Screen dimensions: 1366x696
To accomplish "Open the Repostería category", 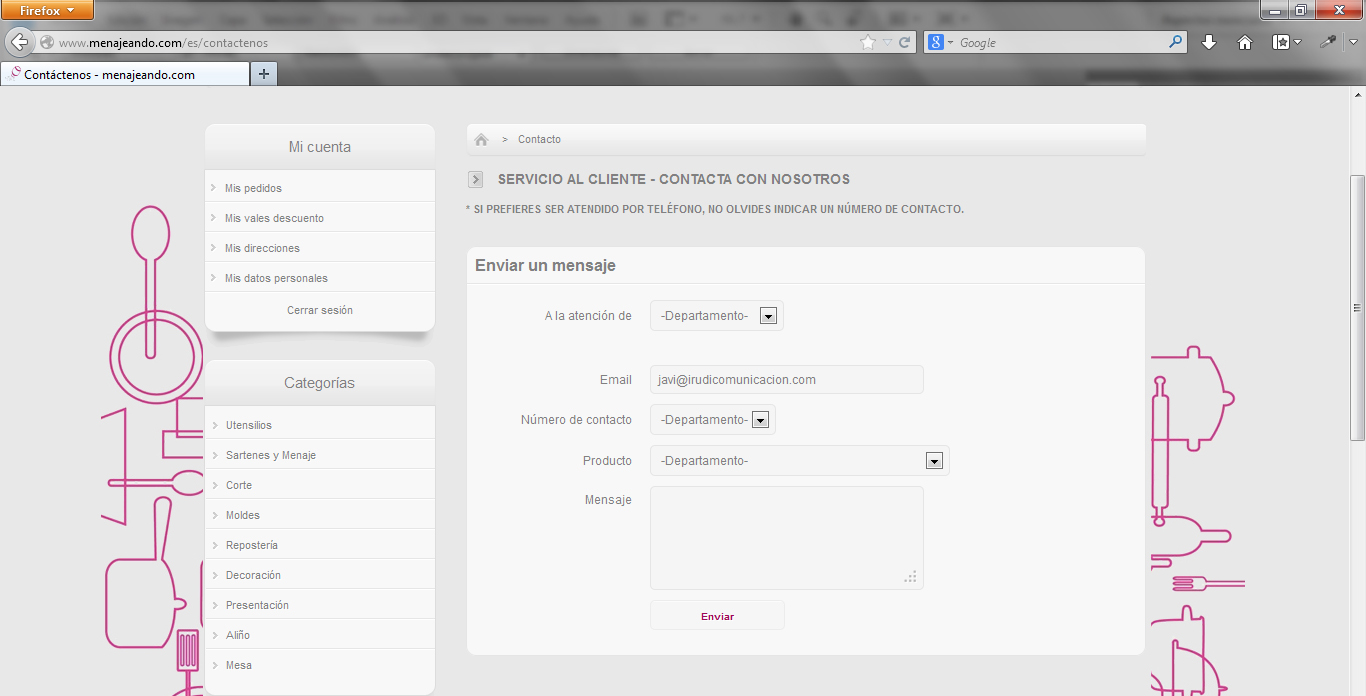I will click(252, 545).
